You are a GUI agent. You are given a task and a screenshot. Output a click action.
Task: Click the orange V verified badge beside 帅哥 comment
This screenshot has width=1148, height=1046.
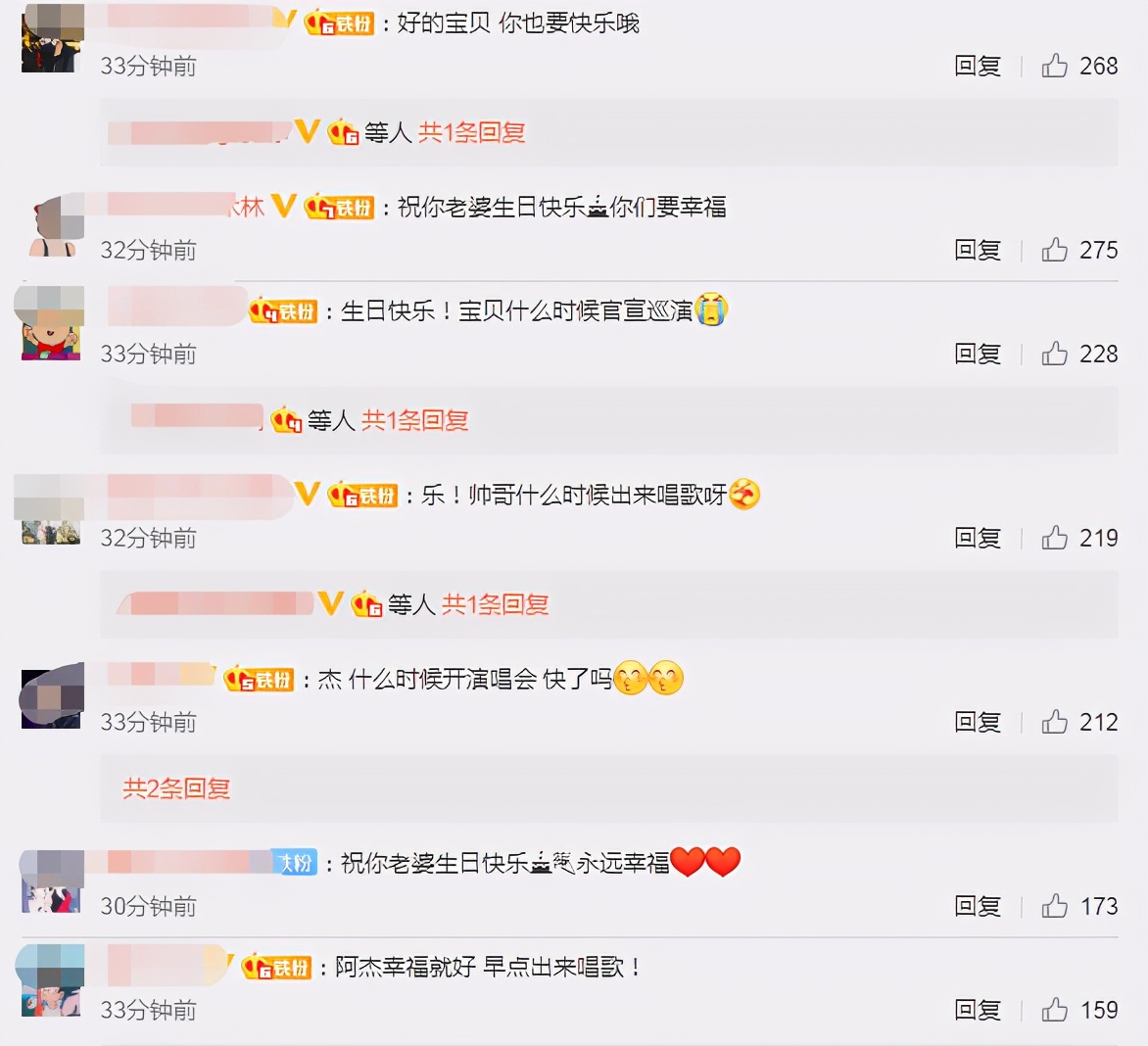[x=308, y=494]
